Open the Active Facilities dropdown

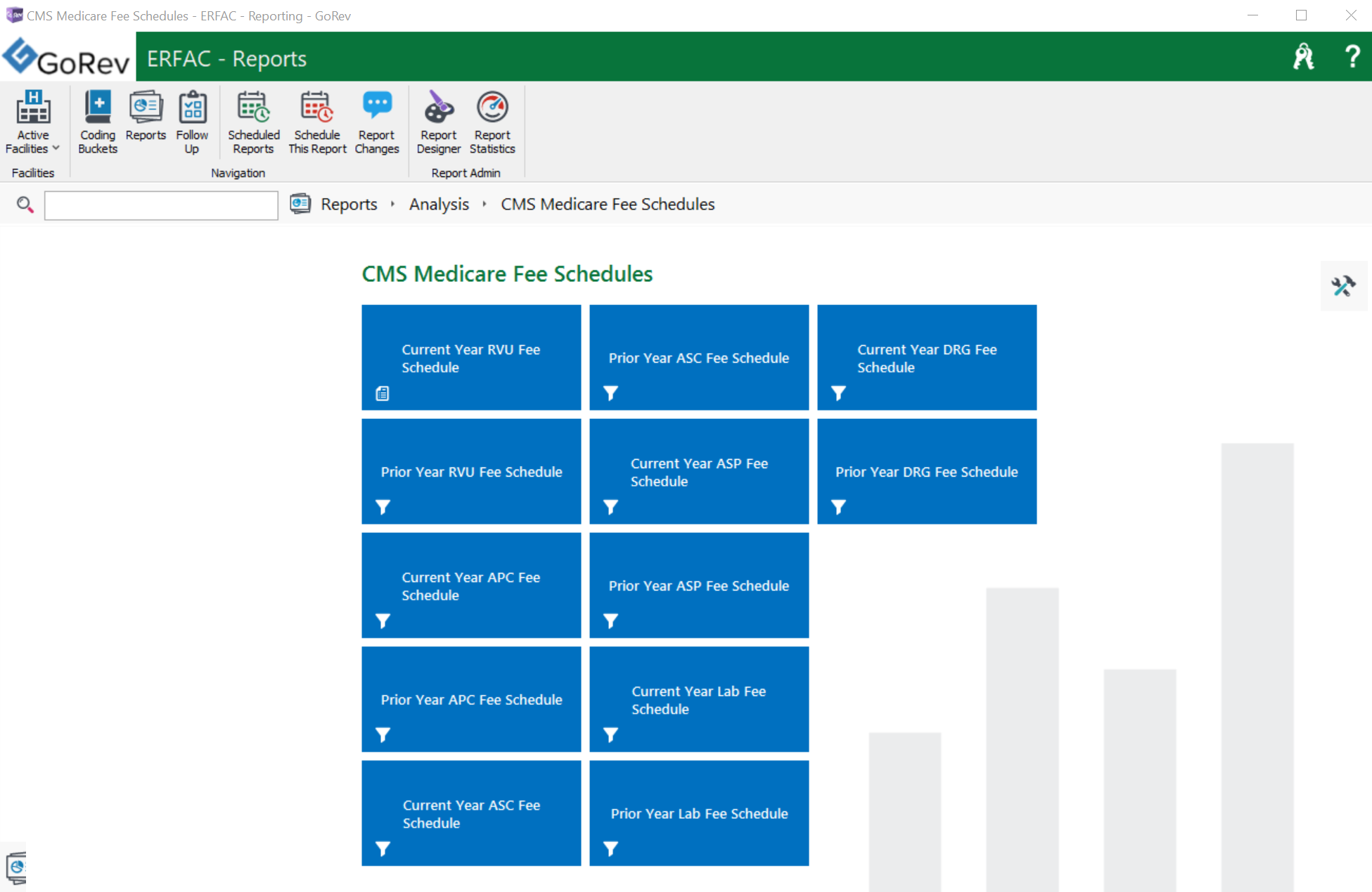(x=33, y=122)
